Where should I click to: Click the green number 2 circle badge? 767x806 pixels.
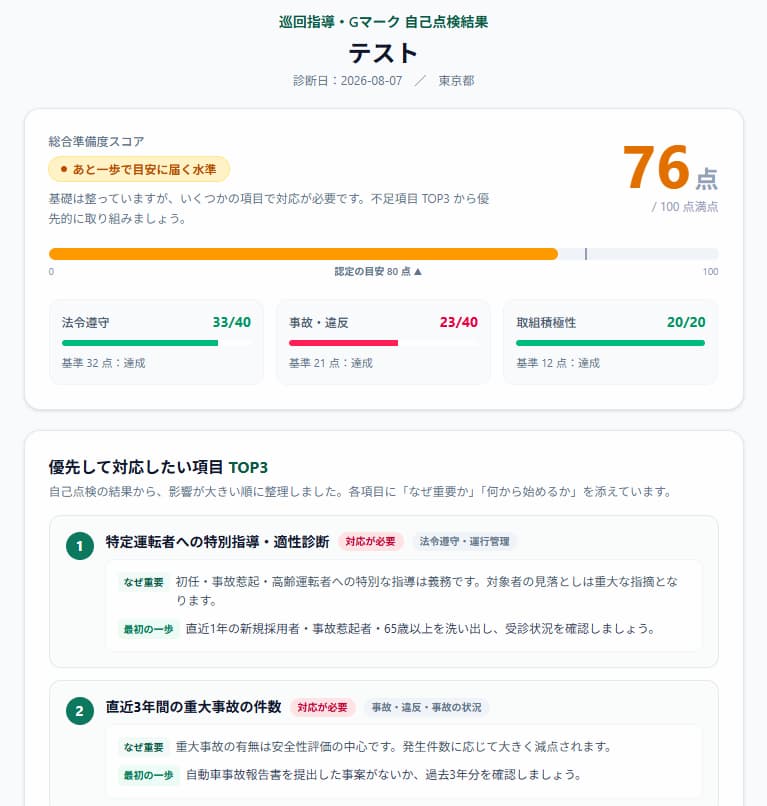(80, 710)
